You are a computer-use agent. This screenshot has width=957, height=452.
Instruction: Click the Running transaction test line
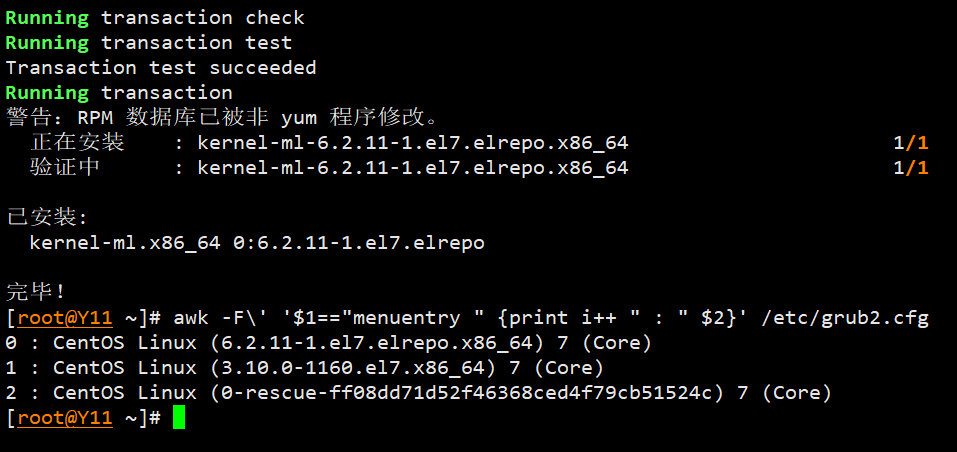click(148, 42)
